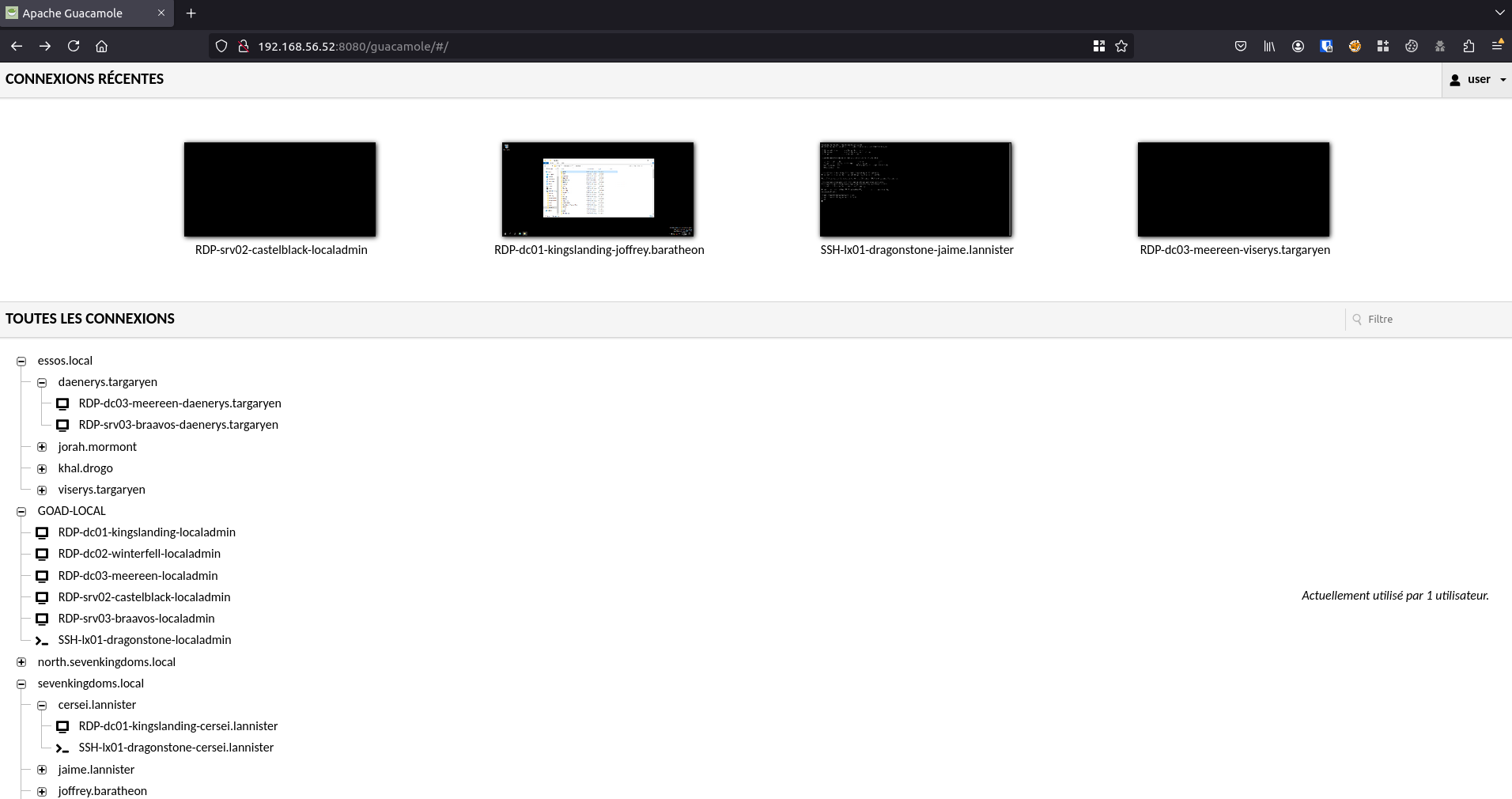Open the browser hamburger menu
The image size is (1512, 799).
(x=1497, y=46)
